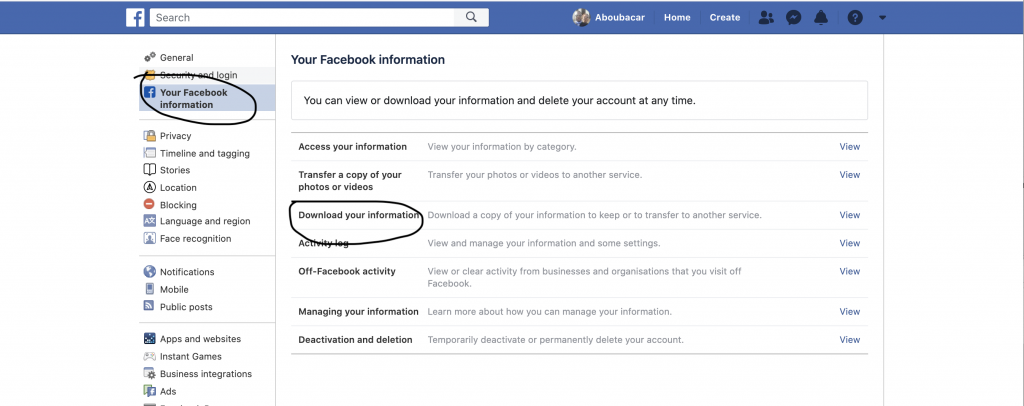Open Timeline and tagging settings

tap(204, 153)
